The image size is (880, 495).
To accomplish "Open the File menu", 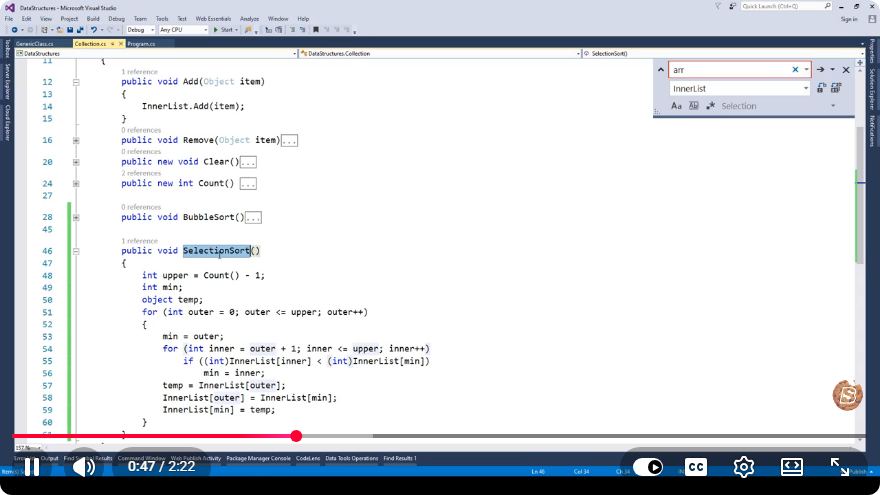I will (x=9, y=19).
